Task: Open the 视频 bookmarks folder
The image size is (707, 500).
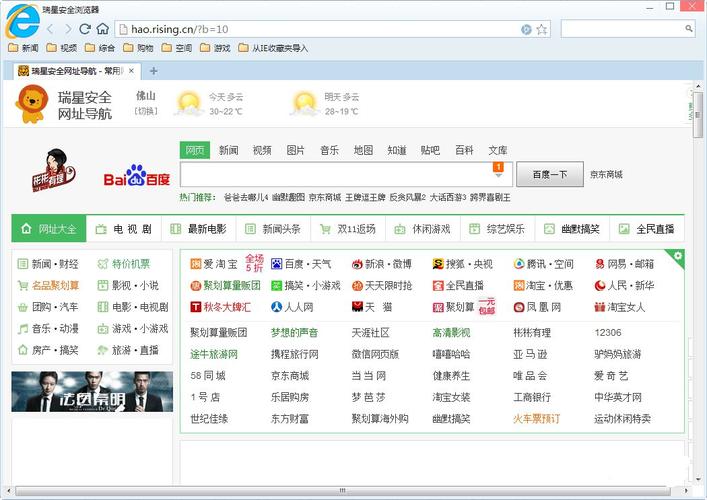Action: [62, 48]
